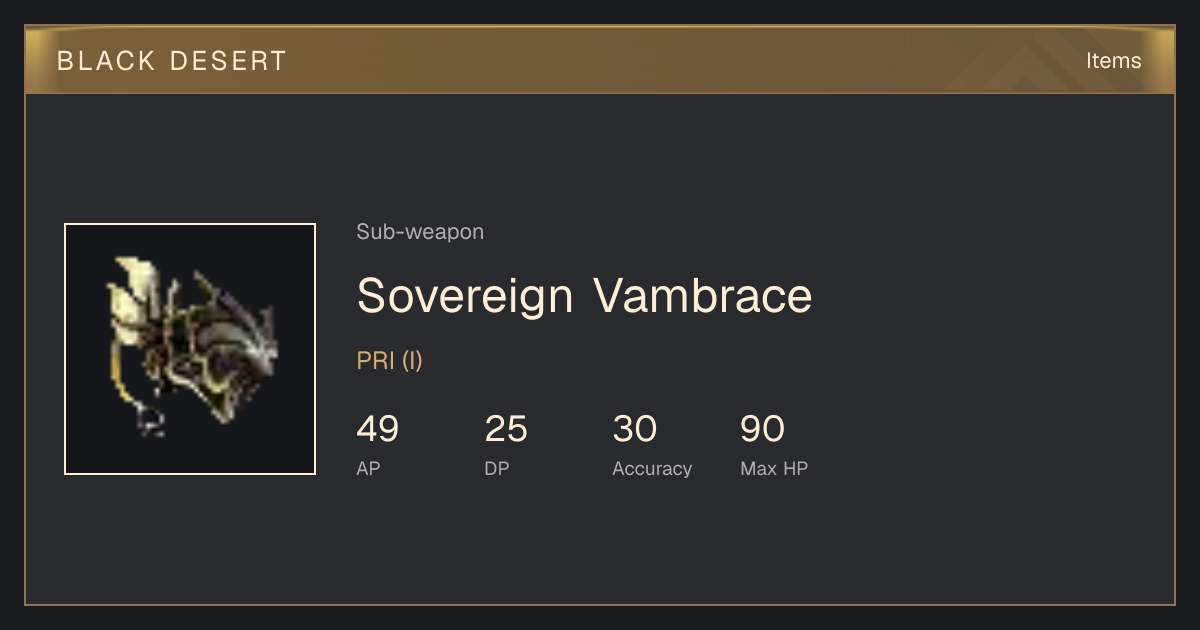
Task: Select the Sovereign Vambrace item name
Action: coord(584,296)
